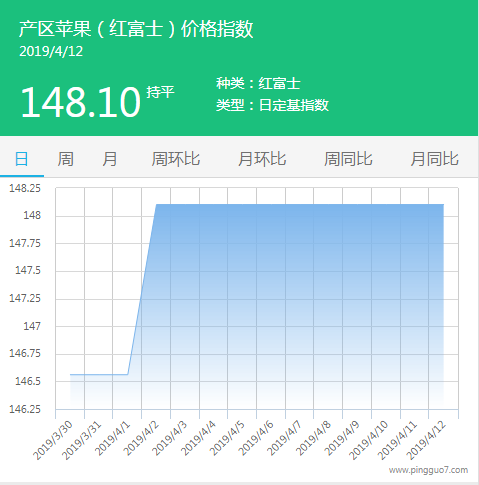This screenshot has height=485, width=479.
Task: Click the 148.25 y-axis label
Action: 25,188
